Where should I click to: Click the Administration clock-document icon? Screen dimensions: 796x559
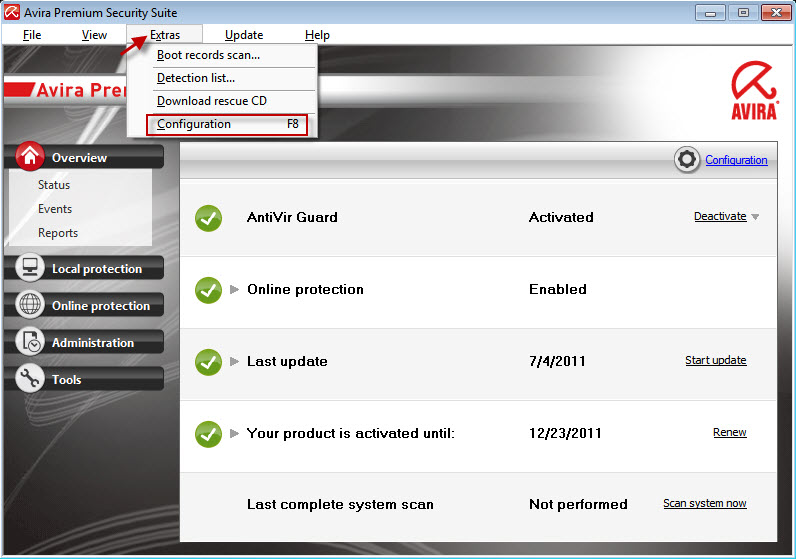pos(29,341)
